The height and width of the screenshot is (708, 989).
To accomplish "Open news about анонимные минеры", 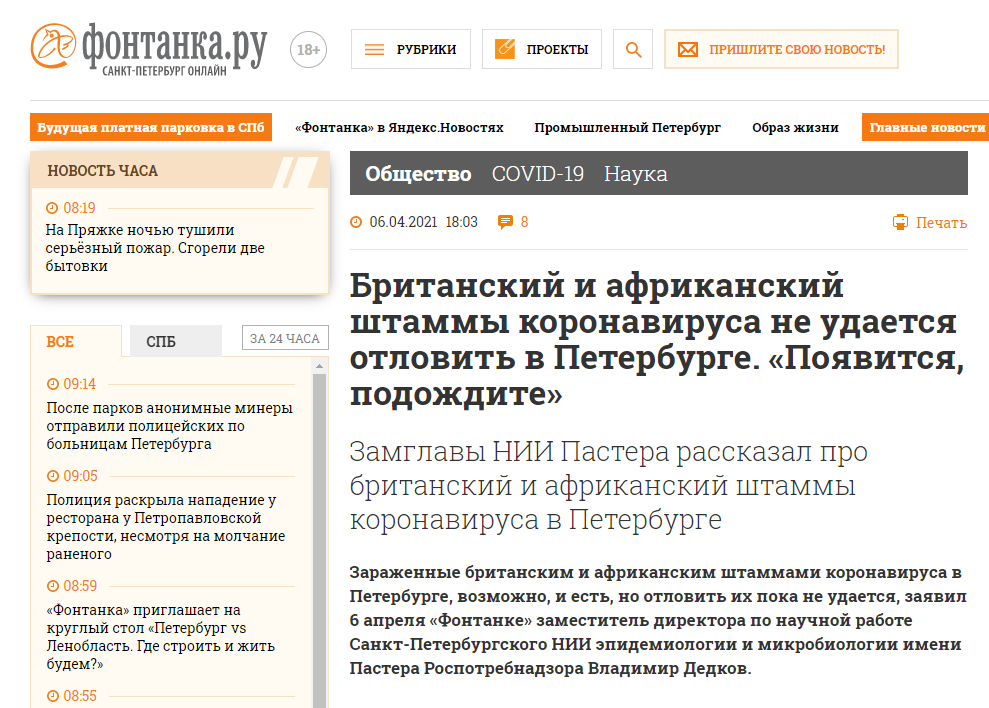I will coord(170,426).
